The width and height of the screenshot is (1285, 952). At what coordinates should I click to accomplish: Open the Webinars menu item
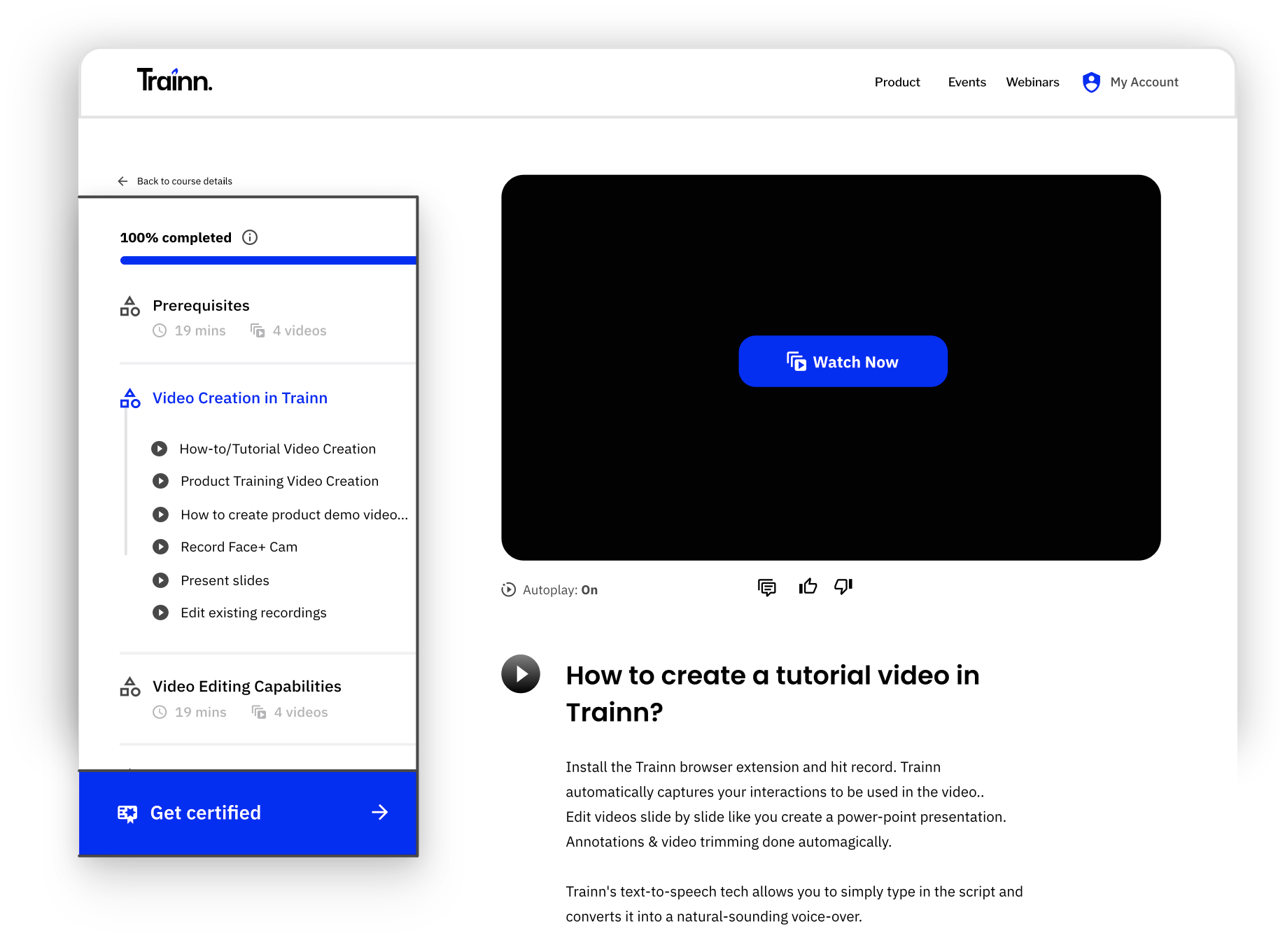(1032, 82)
